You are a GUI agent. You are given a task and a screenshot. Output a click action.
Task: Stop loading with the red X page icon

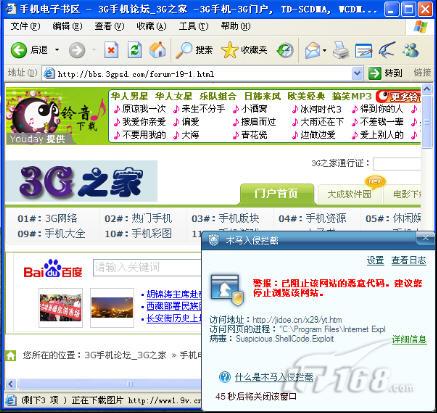point(111,50)
